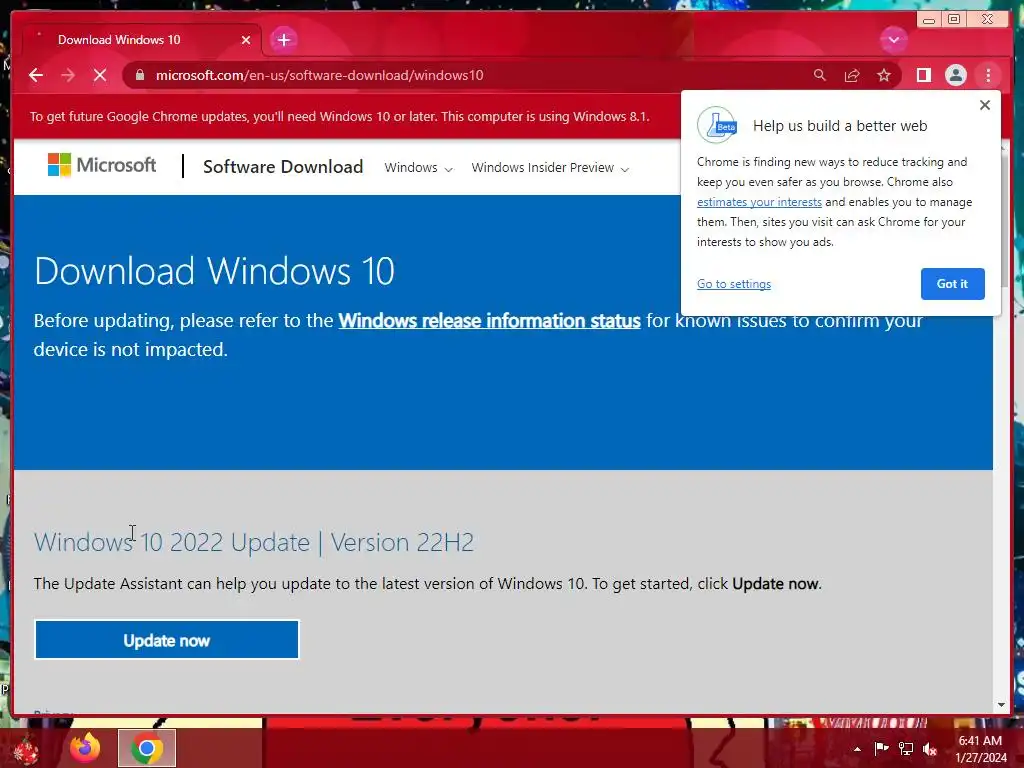Bookmark this page with star
1024x768 pixels.
click(884, 75)
